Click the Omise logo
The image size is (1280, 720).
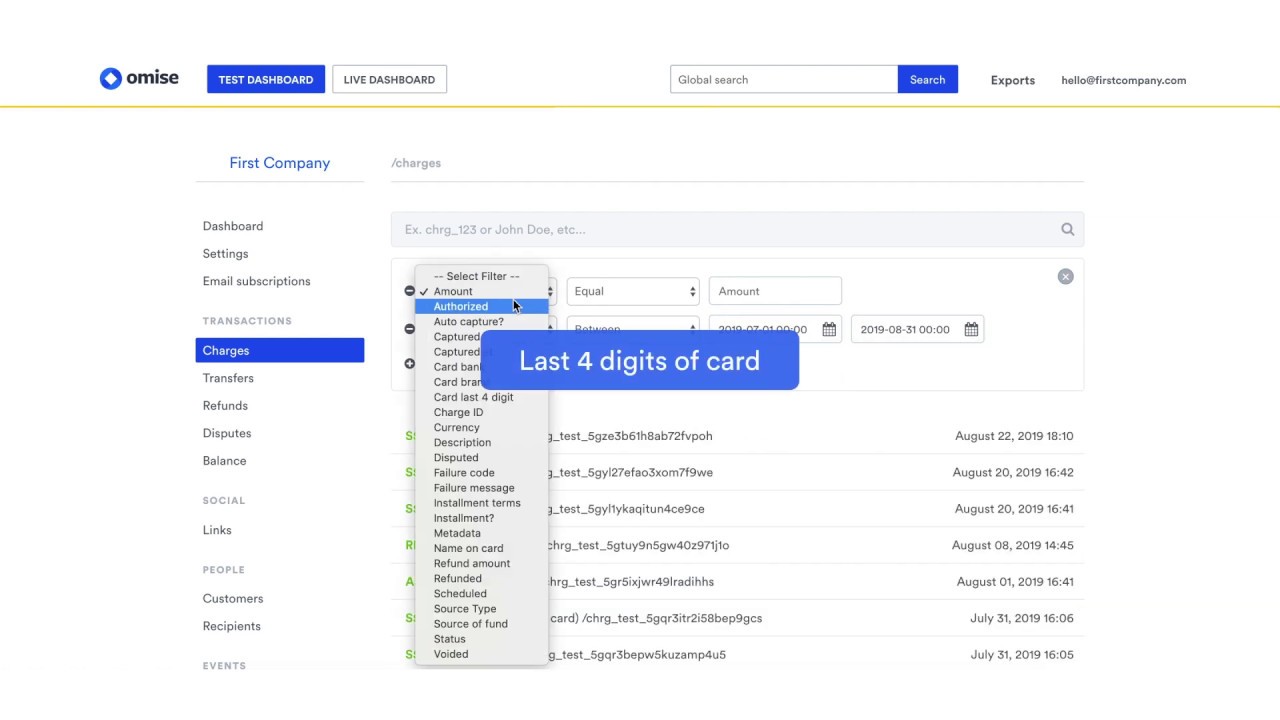(139, 78)
